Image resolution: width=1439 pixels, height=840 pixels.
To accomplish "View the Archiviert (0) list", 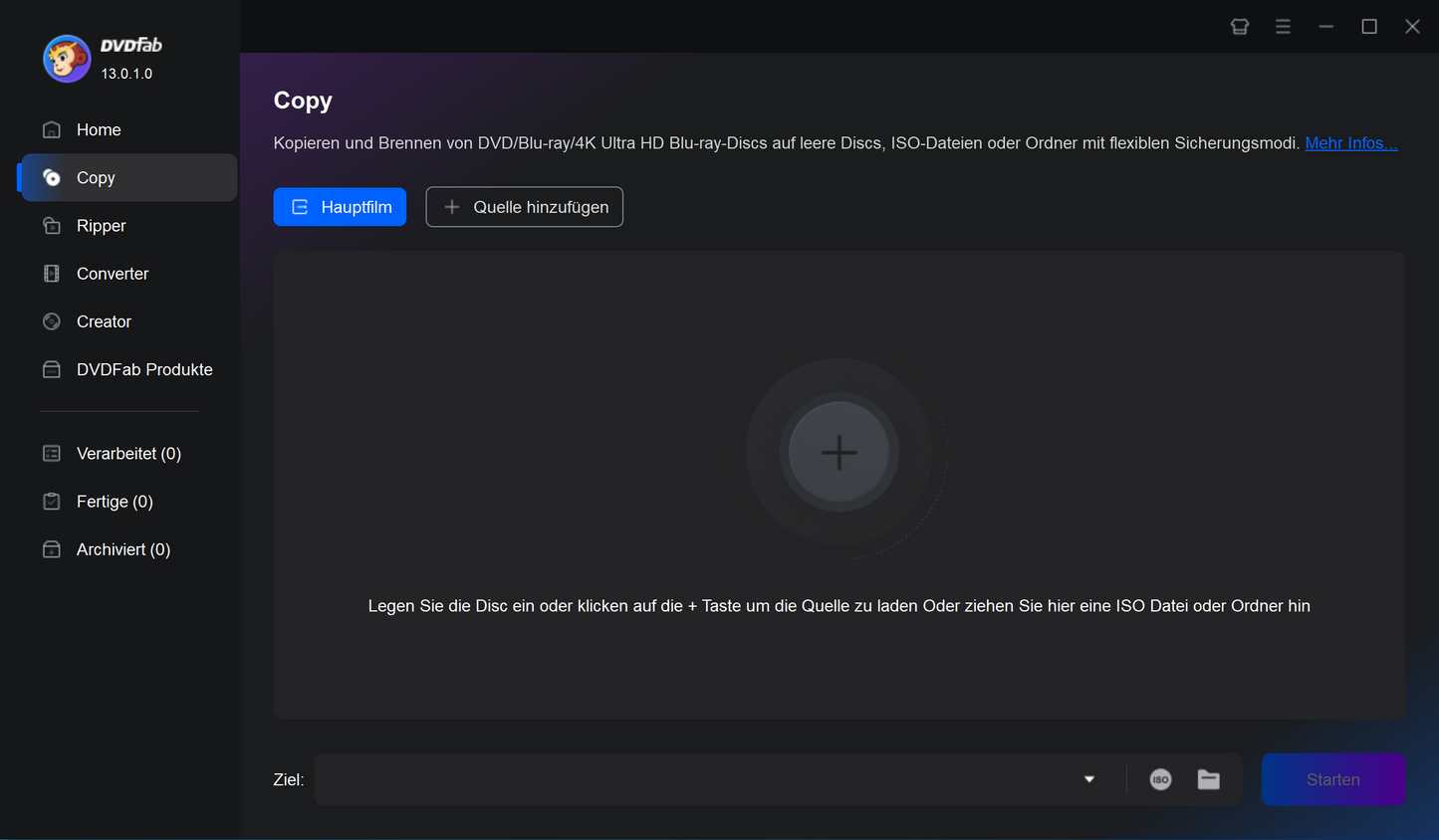I will [122, 549].
